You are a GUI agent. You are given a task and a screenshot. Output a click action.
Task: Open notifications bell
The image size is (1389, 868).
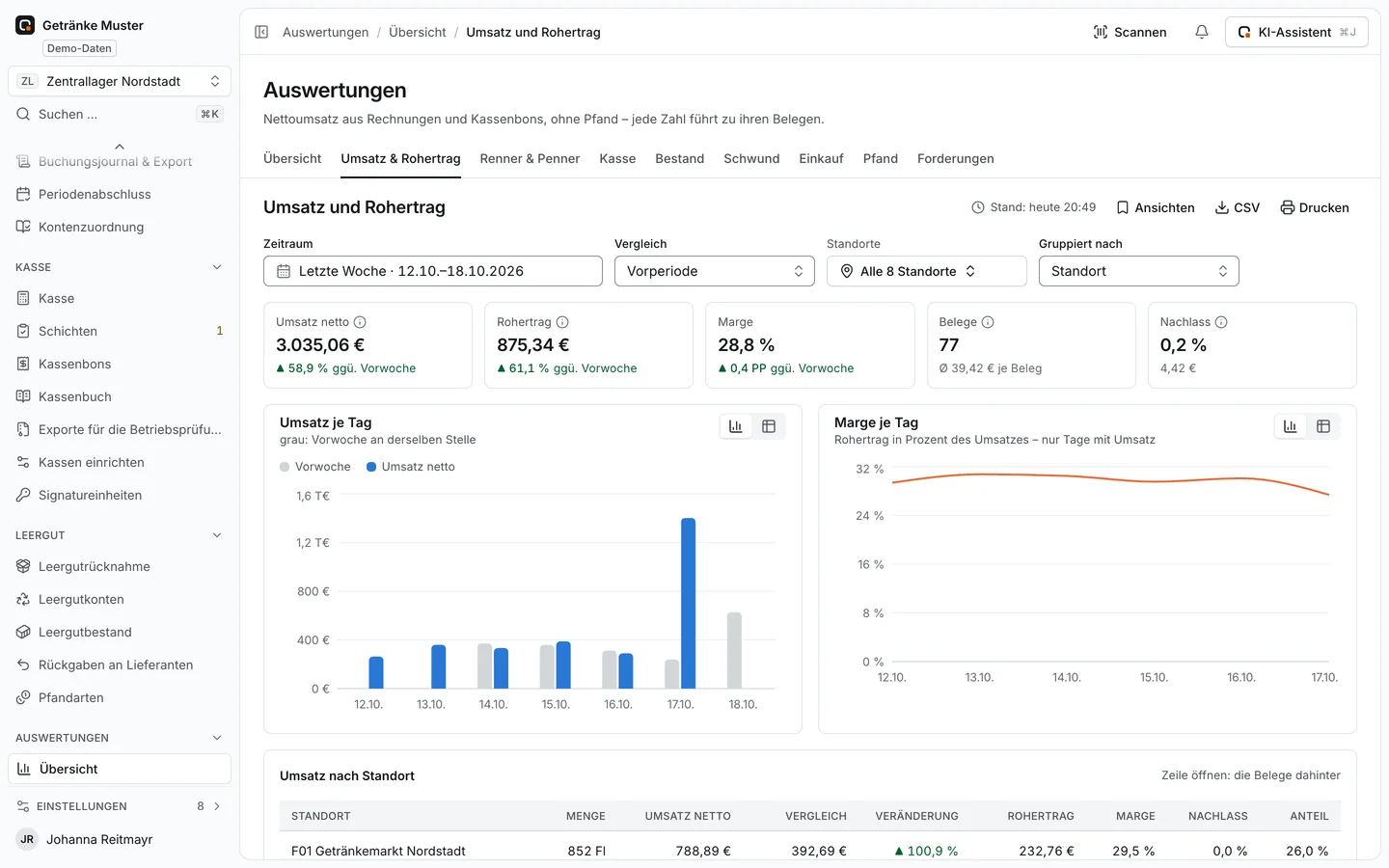1202,32
